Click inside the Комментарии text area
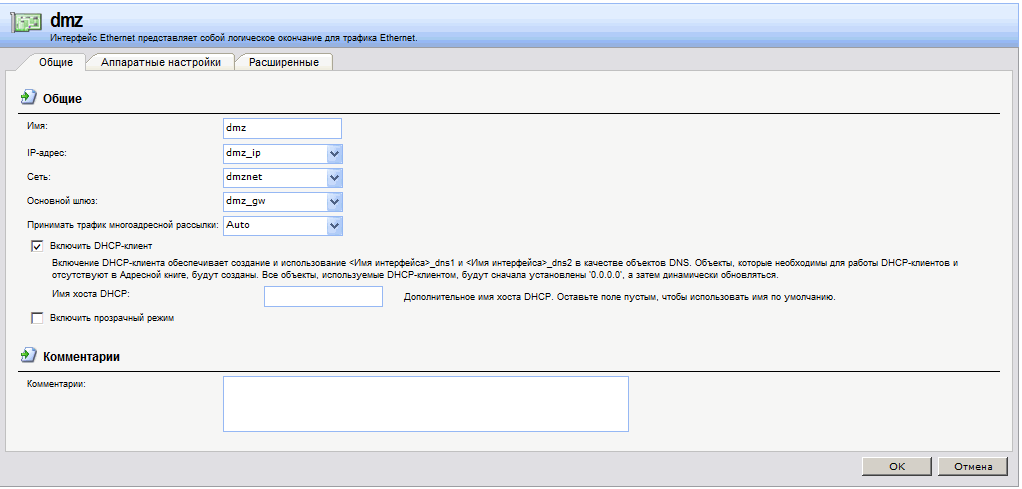1022x489 pixels. click(x=426, y=404)
